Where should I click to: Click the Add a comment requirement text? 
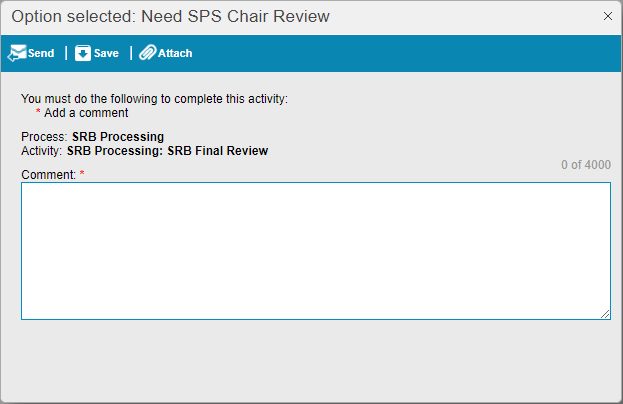click(x=86, y=113)
